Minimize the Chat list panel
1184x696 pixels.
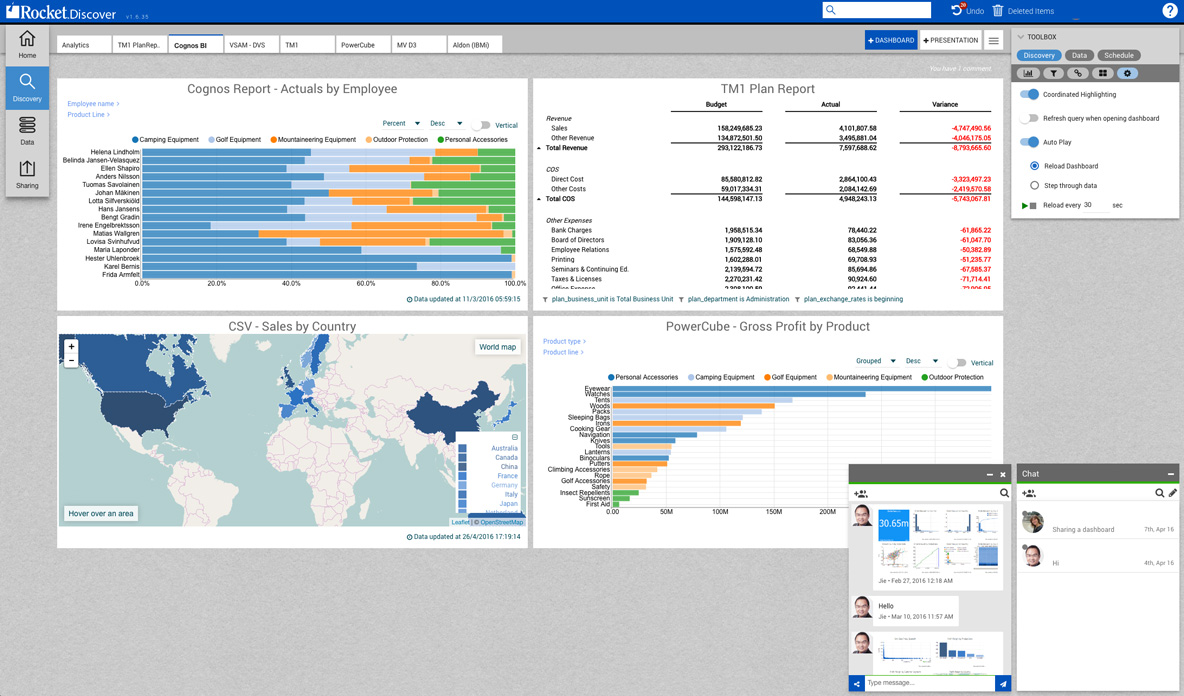1171,474
